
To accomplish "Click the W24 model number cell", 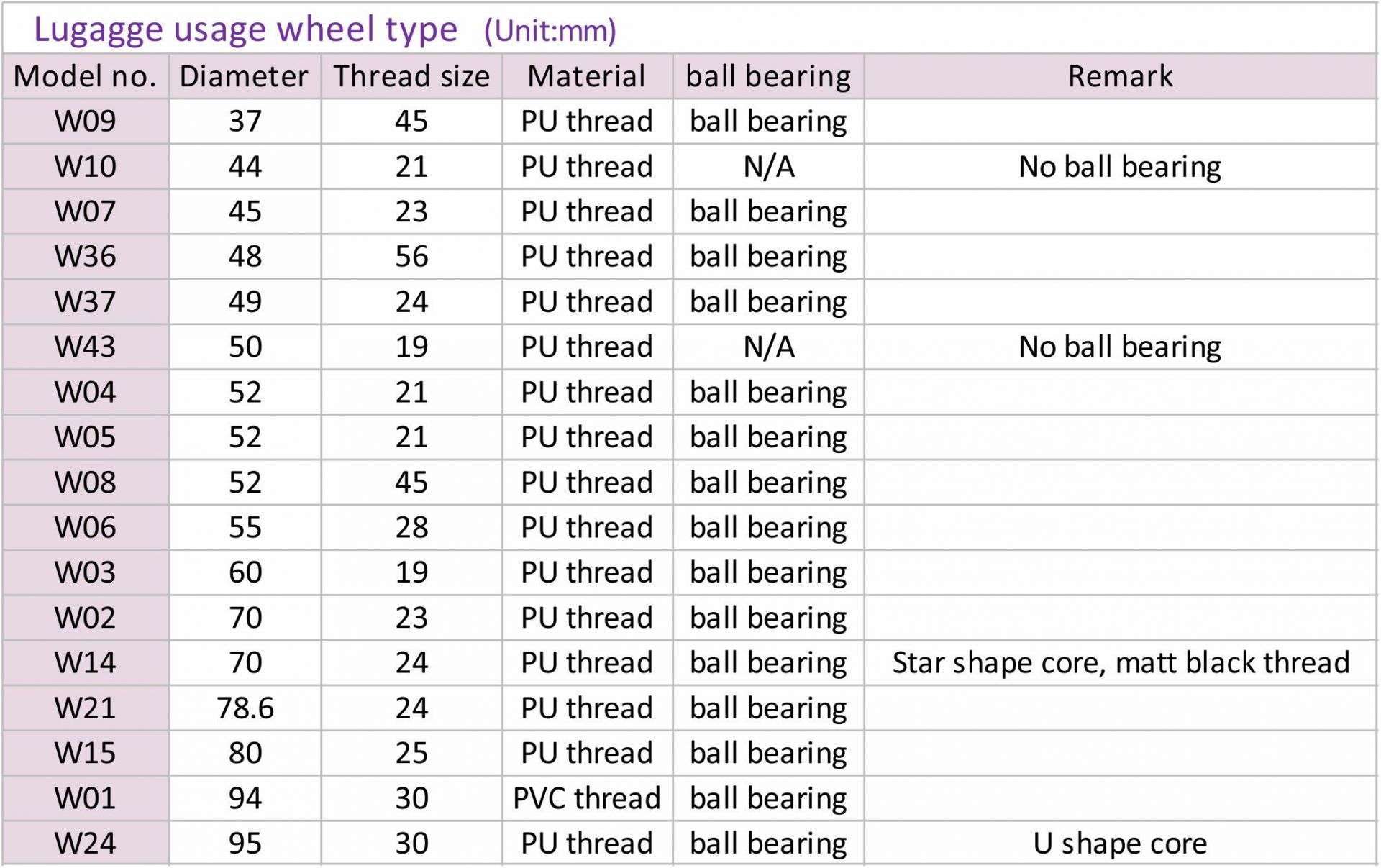I will point(86,843).
